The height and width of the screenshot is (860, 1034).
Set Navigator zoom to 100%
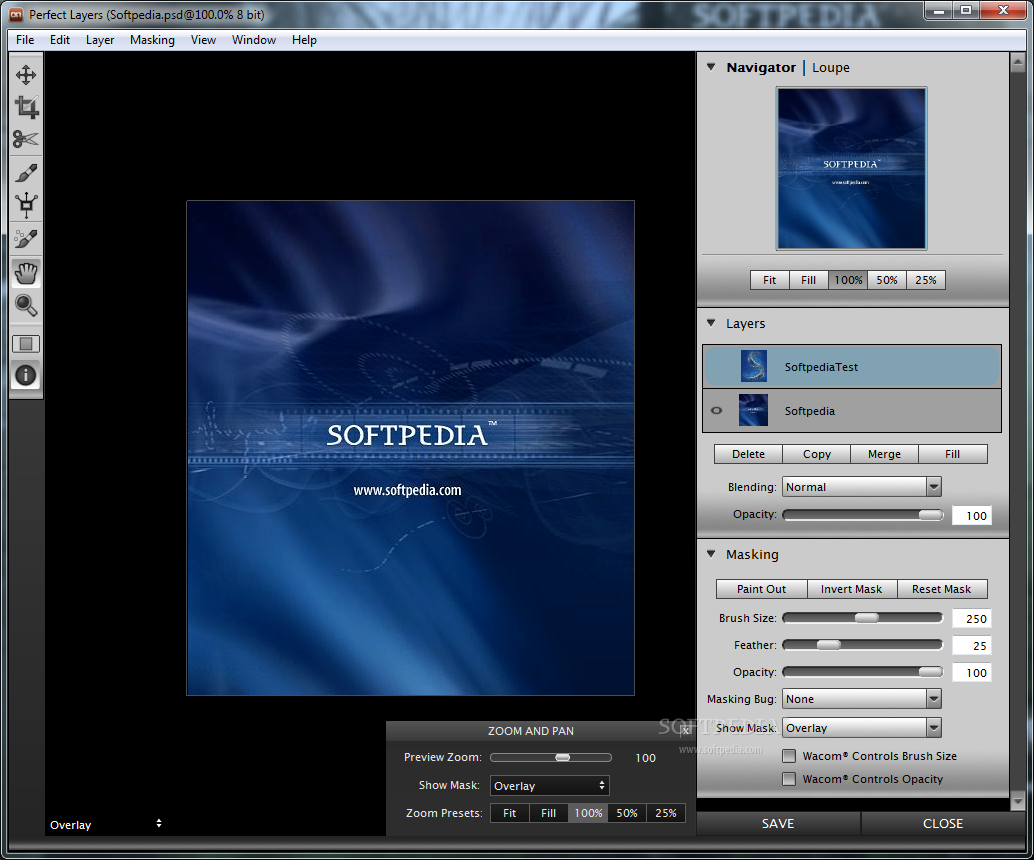pos(848,280)
